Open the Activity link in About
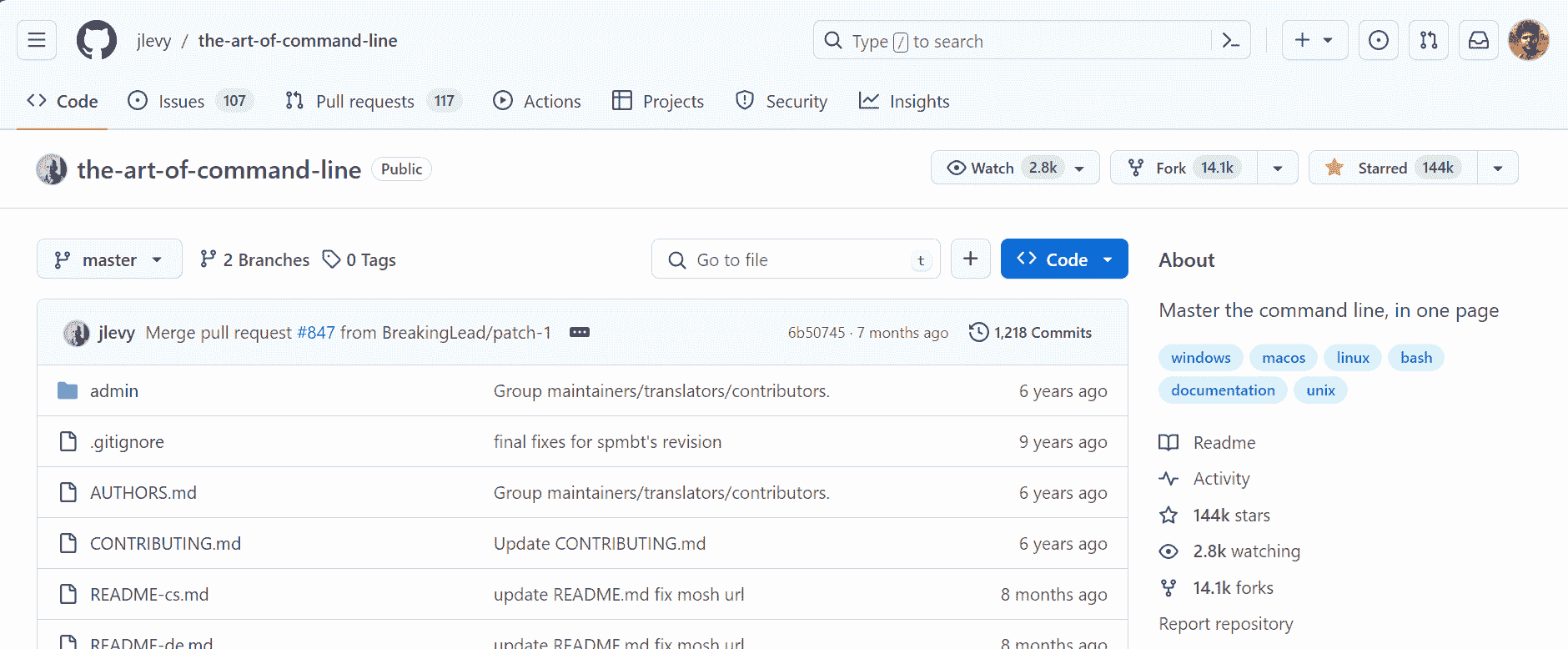Screen dimensions: 1568x649 point(1205,479)
